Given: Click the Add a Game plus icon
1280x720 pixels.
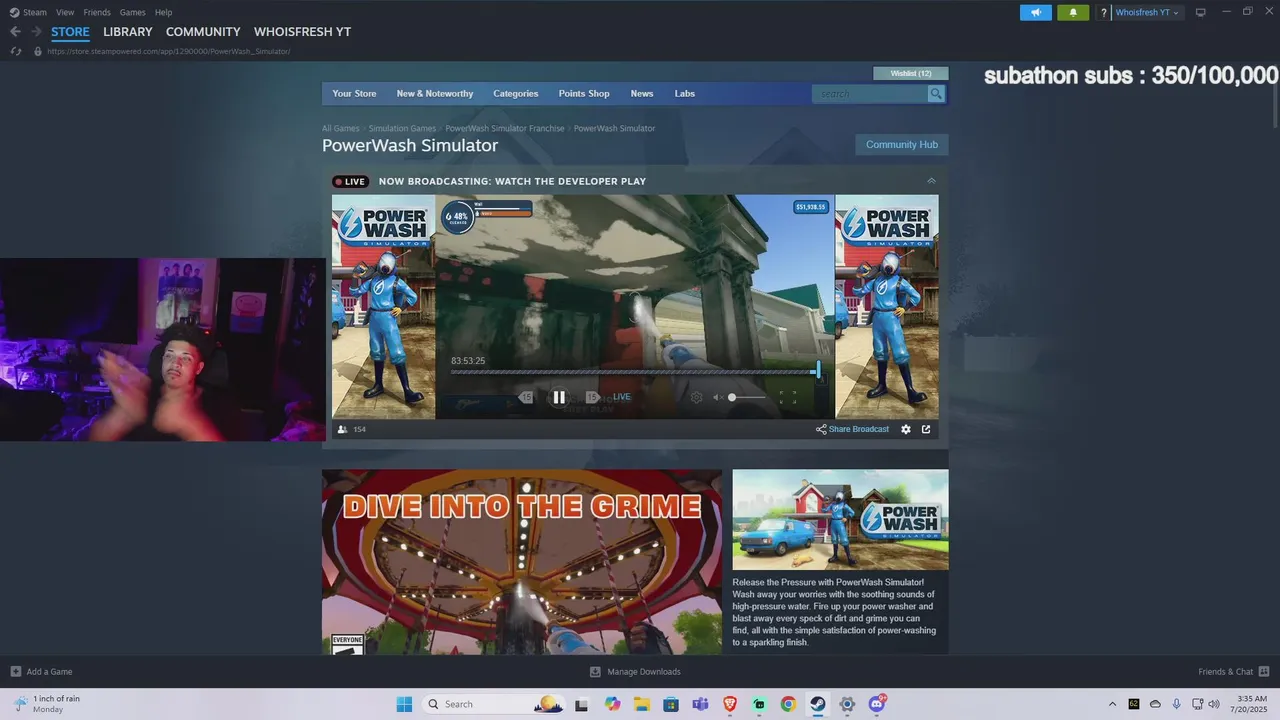Looking at the screenshot, I should (15, 672).
